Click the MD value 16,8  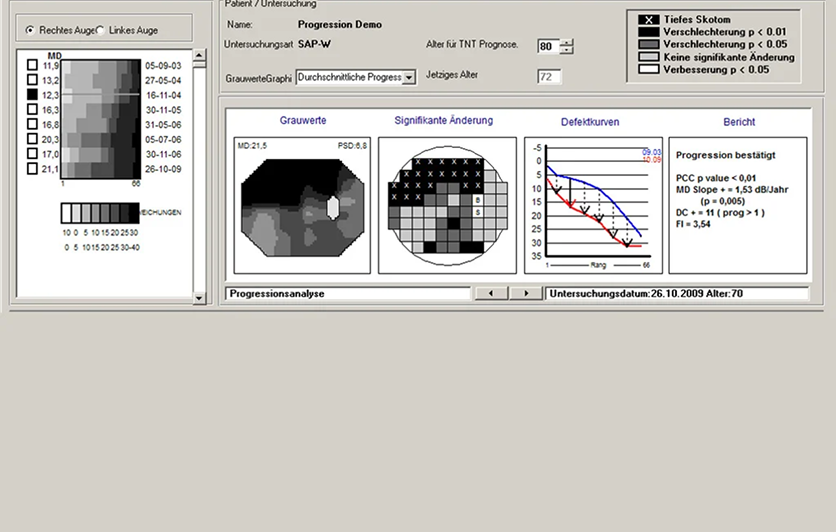coord(50,125)
